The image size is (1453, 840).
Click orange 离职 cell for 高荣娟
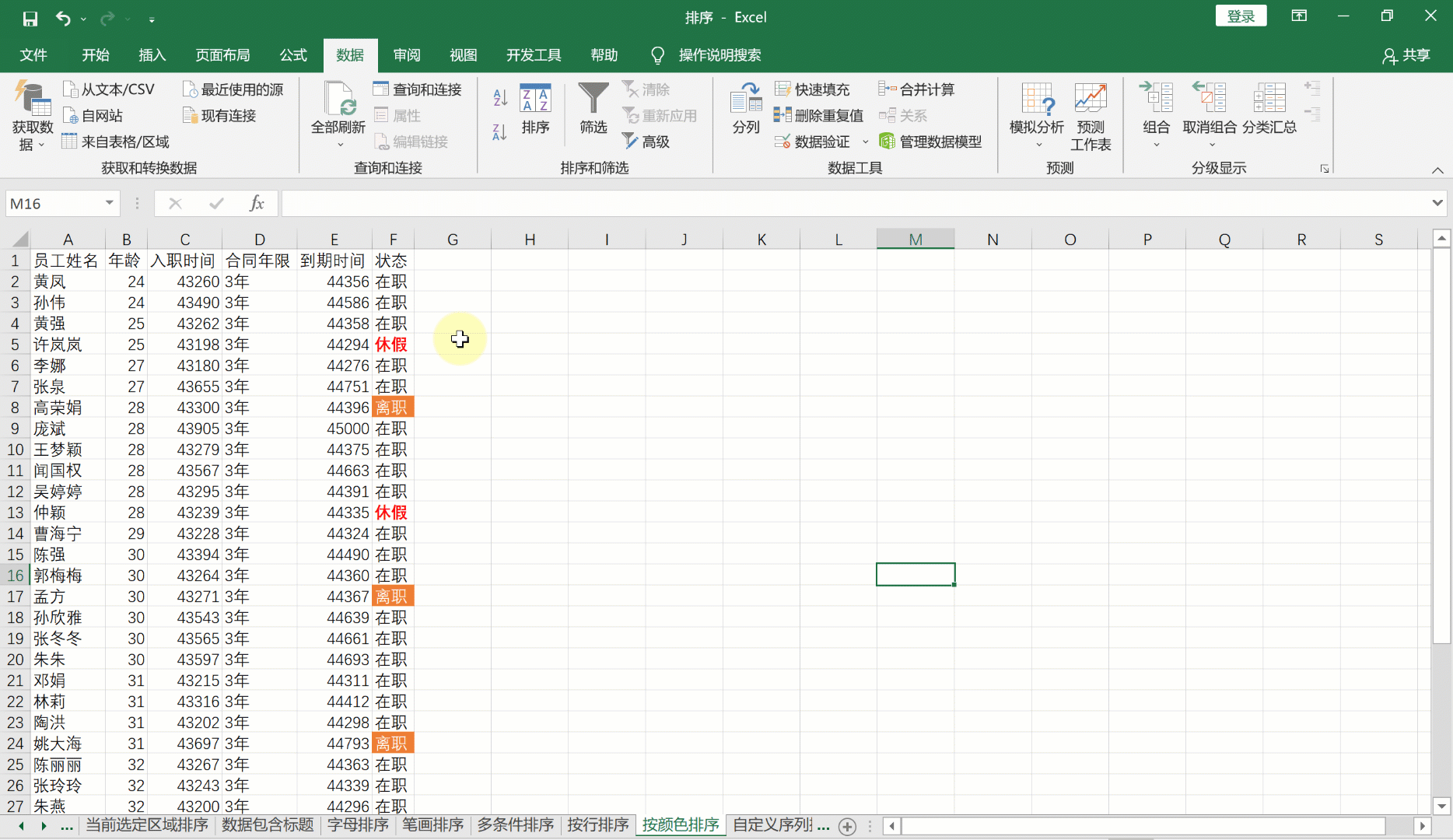click(x=393, y=408)
